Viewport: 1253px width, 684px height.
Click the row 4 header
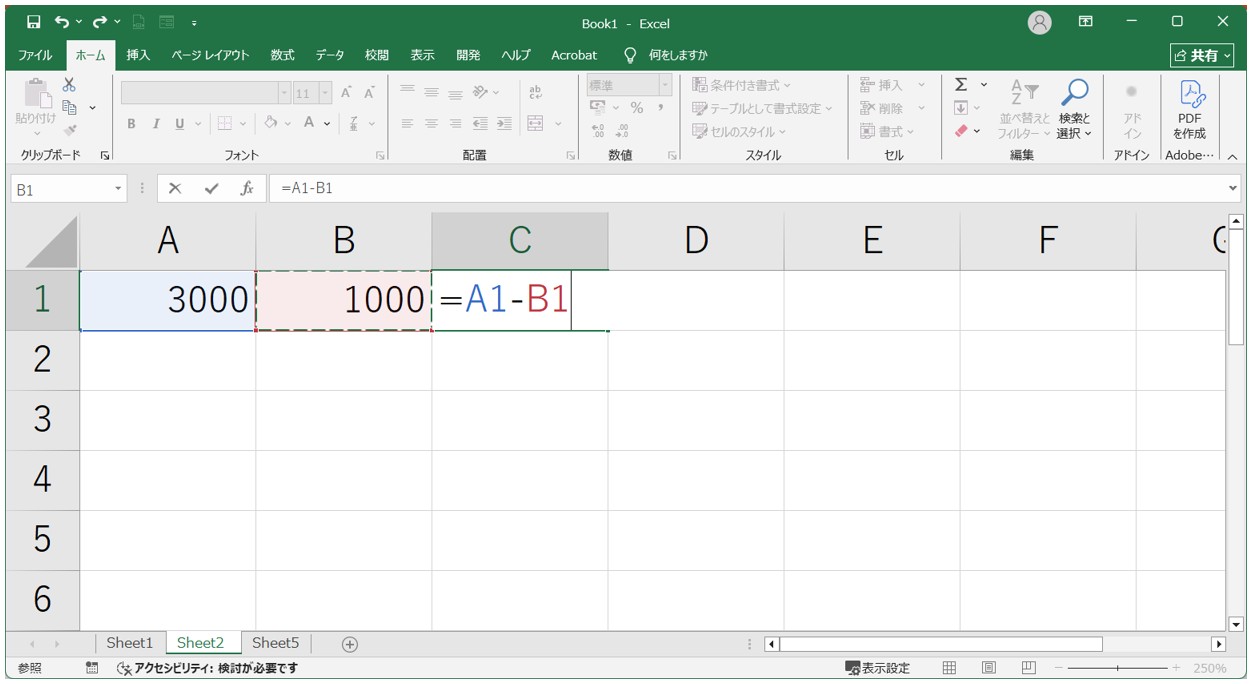pyautogui.click(x=42, y=480)
